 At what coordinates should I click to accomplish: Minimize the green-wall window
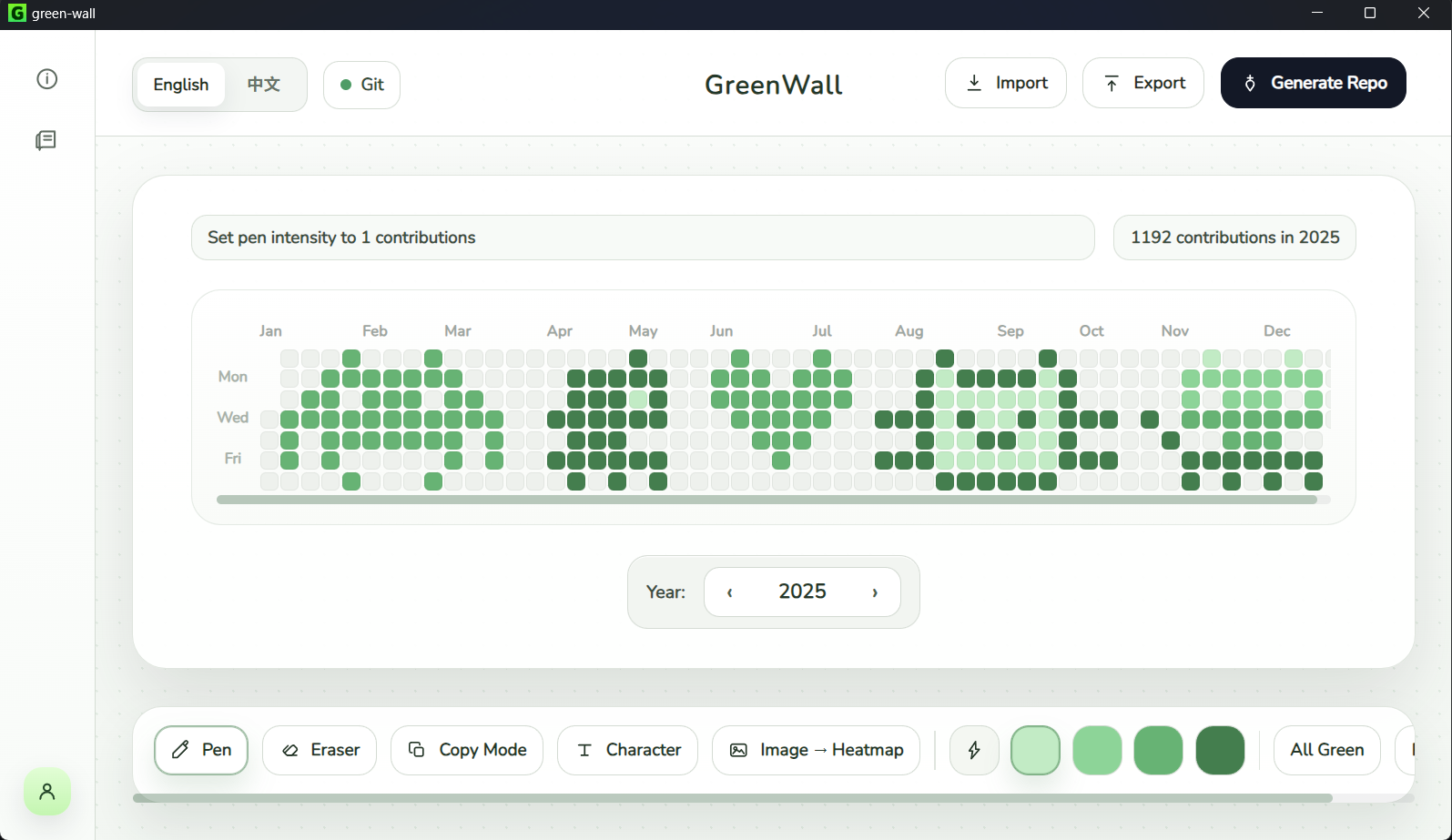pyautogui.click(x=1317, y=13)
